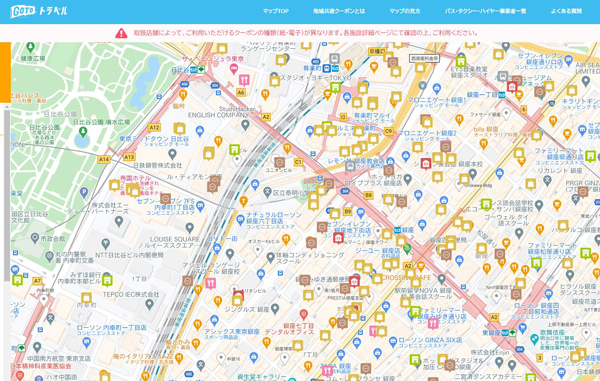The width and height of the screenshot is (600, 381).
Task: Open green store marker at みずほ銀行 内幸町本部ビル
Action: tap(107, 281)
